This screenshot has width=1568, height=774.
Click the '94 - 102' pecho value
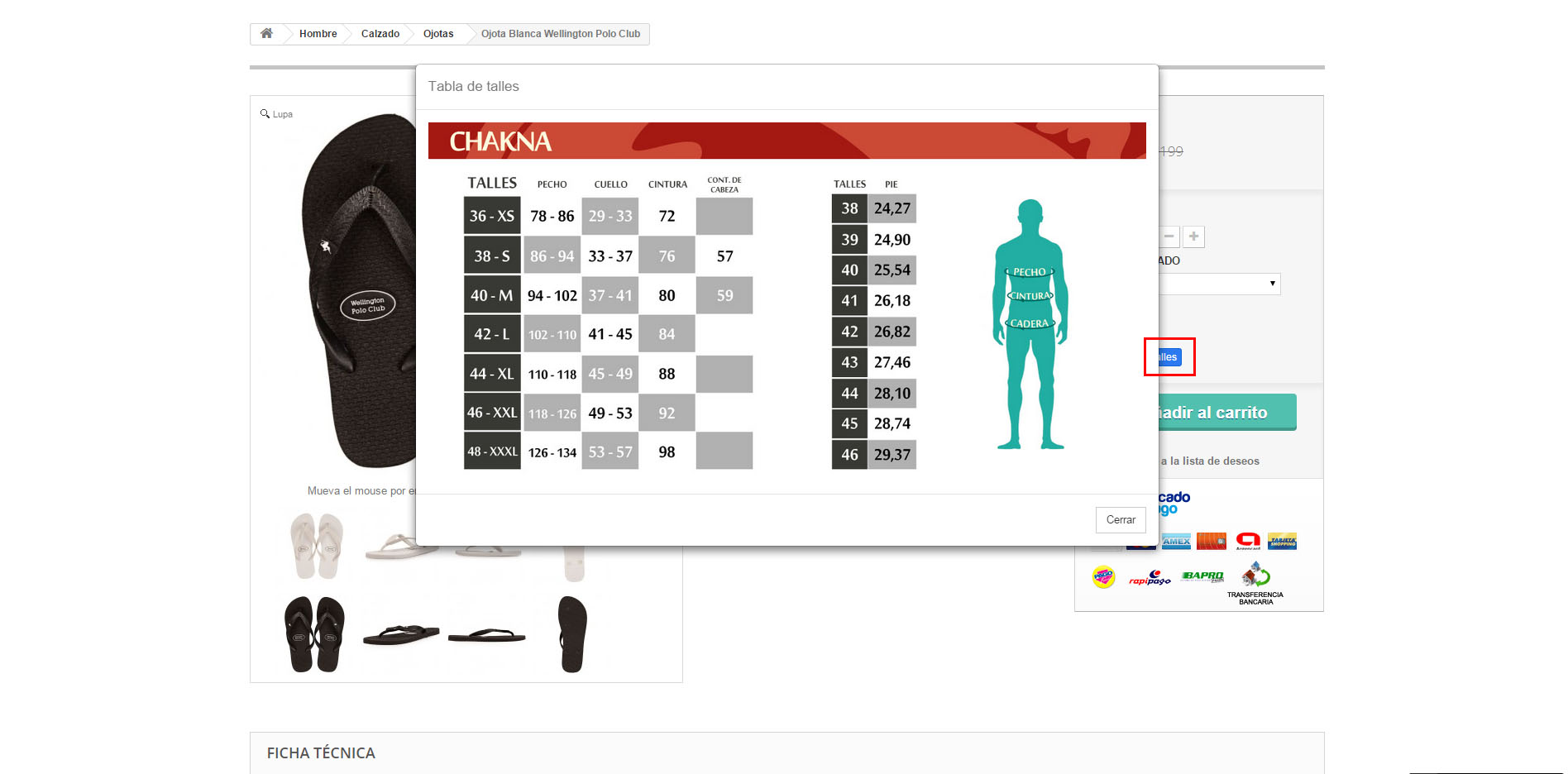tap(552, 295)
